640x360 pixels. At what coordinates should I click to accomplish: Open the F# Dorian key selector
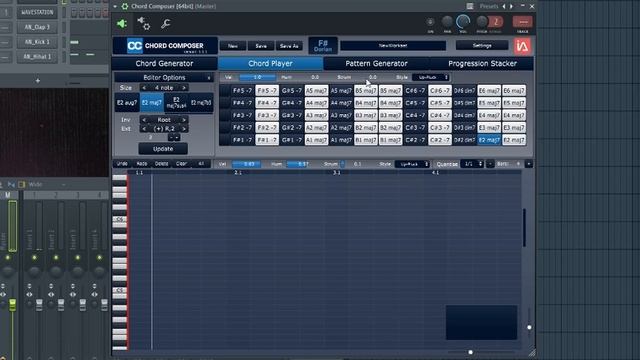tap(323, 45)
